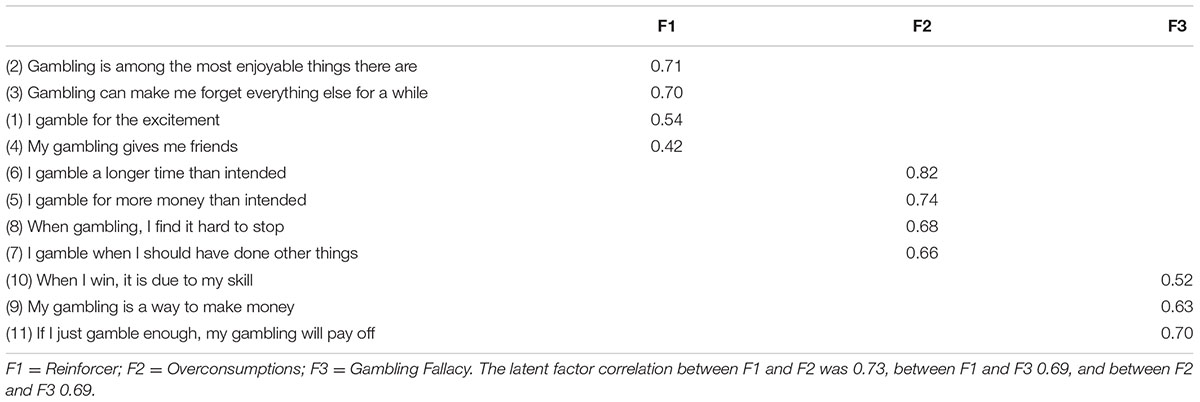Select row 'When I win, it is due to my skill'
This screenshot has width=1200, height=402.
600,279
